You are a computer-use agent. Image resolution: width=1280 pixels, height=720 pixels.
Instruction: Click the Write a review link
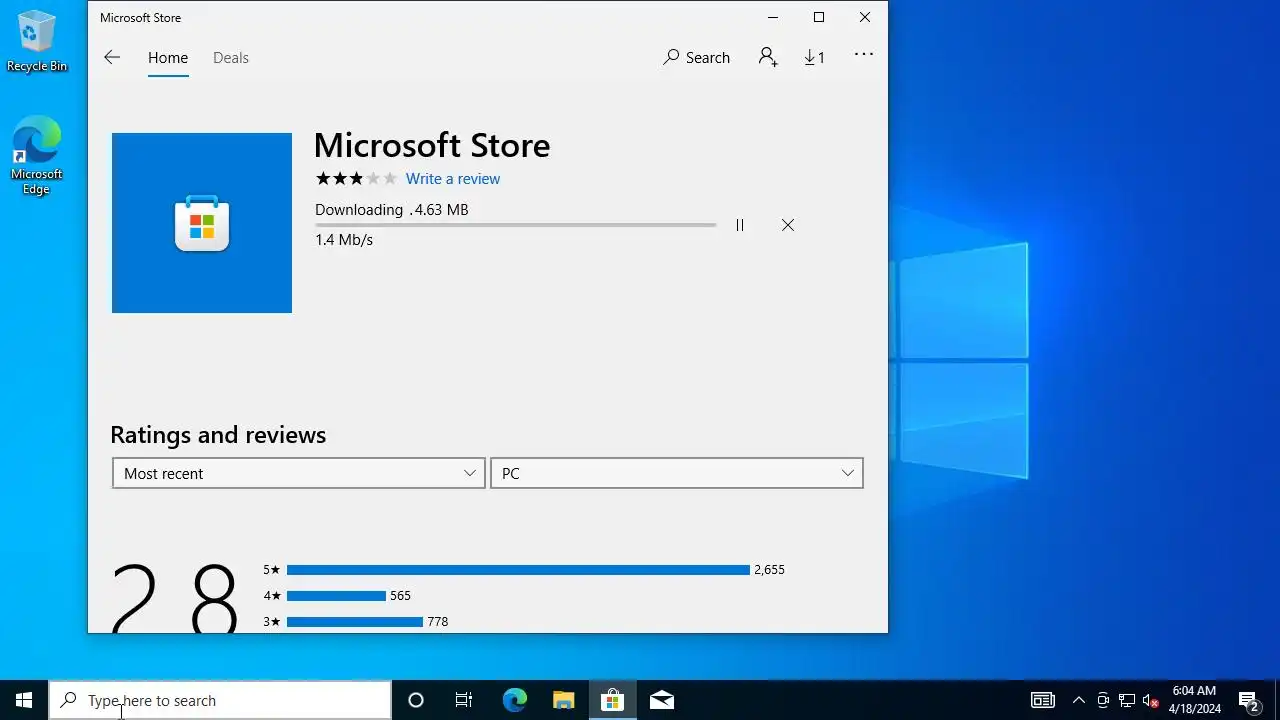pos(453,179)
